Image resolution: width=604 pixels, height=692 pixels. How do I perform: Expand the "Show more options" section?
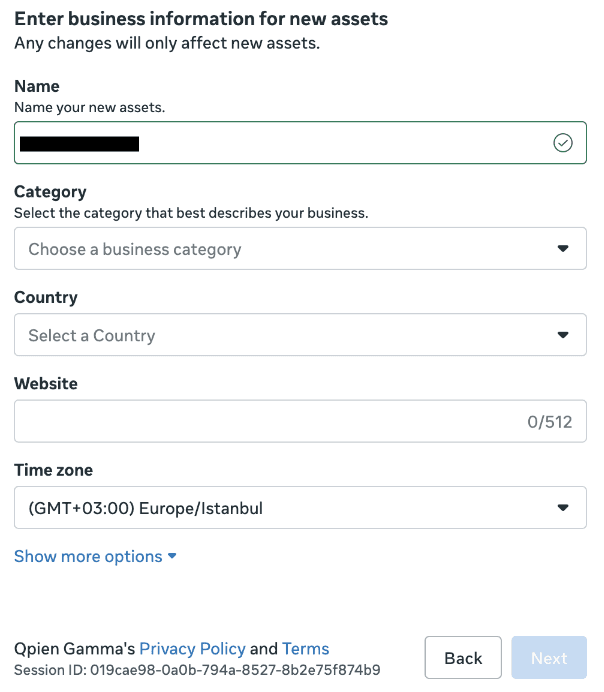88,557
